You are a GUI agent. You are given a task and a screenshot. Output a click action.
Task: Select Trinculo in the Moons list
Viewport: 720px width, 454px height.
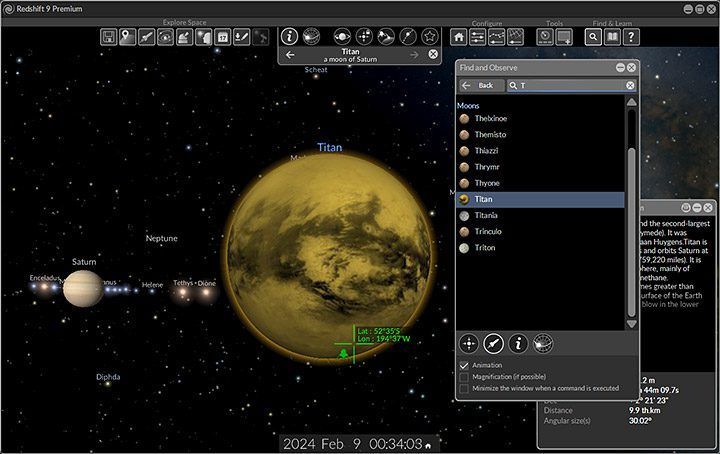click(540, 231)
